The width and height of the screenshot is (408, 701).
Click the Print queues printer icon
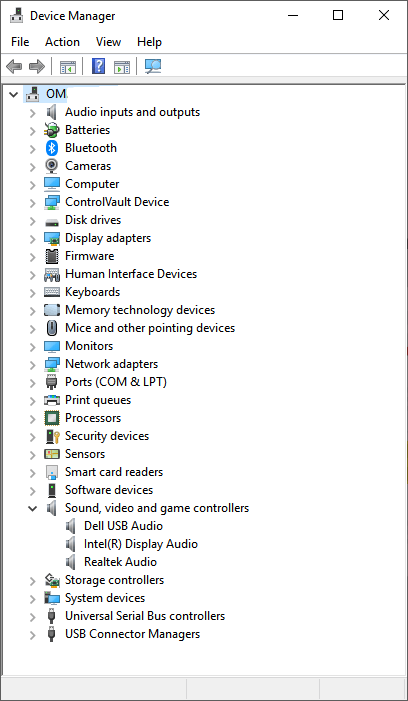(x=52, y=400)
